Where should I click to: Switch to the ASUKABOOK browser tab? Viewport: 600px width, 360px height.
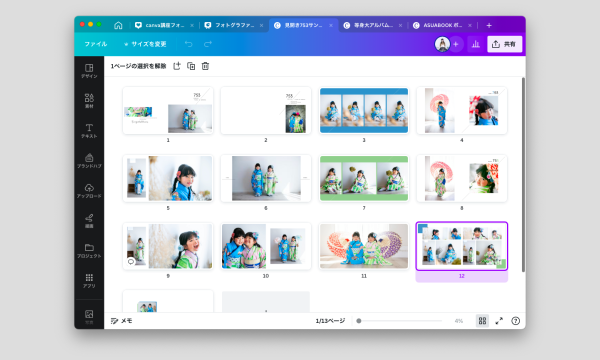pyautogui.click(x=442, y=25)
